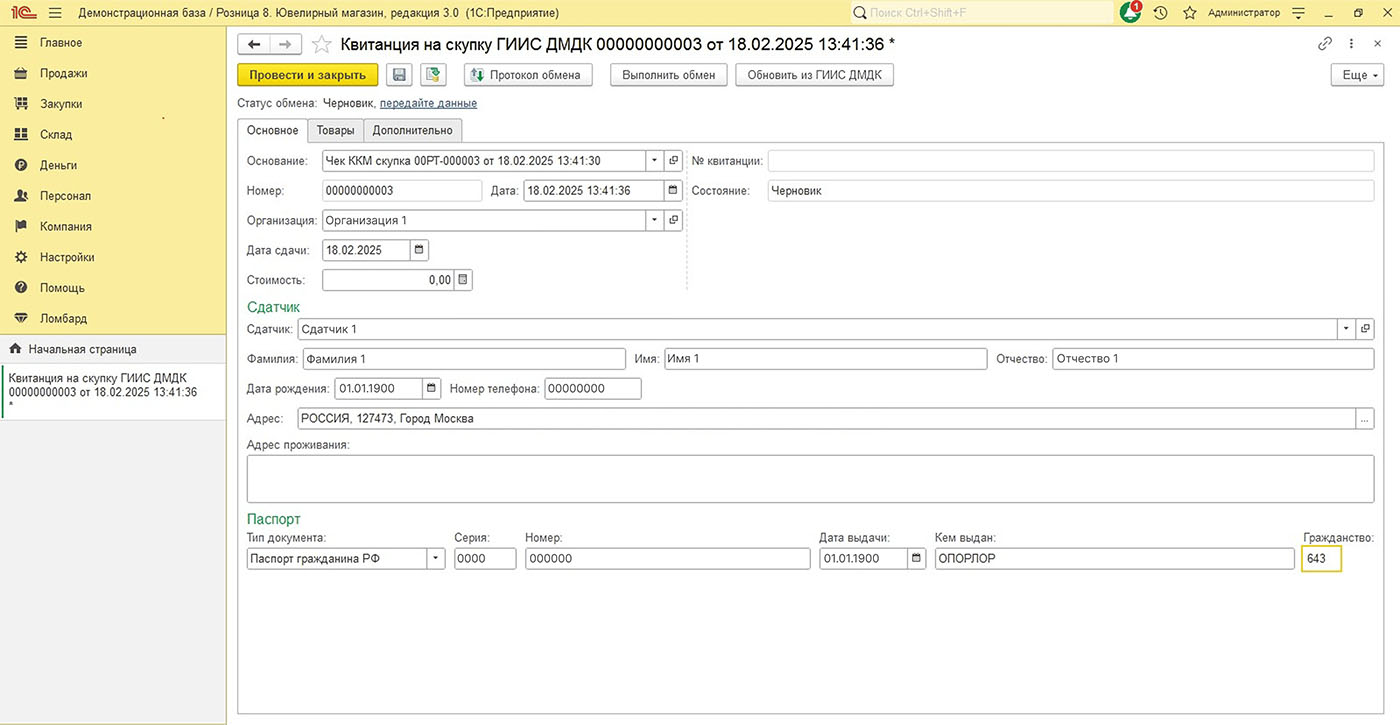Open the calendar picker for Дата field

coord(673,191)
